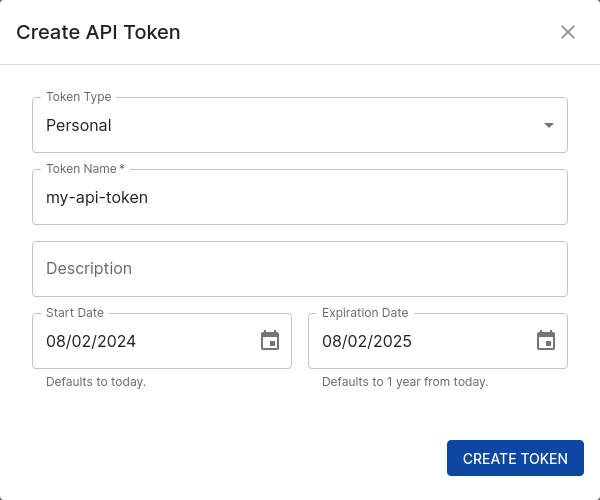Select the month in Expiration Date
The height and width of the screenshot is (500, 600).
(332, 341)
